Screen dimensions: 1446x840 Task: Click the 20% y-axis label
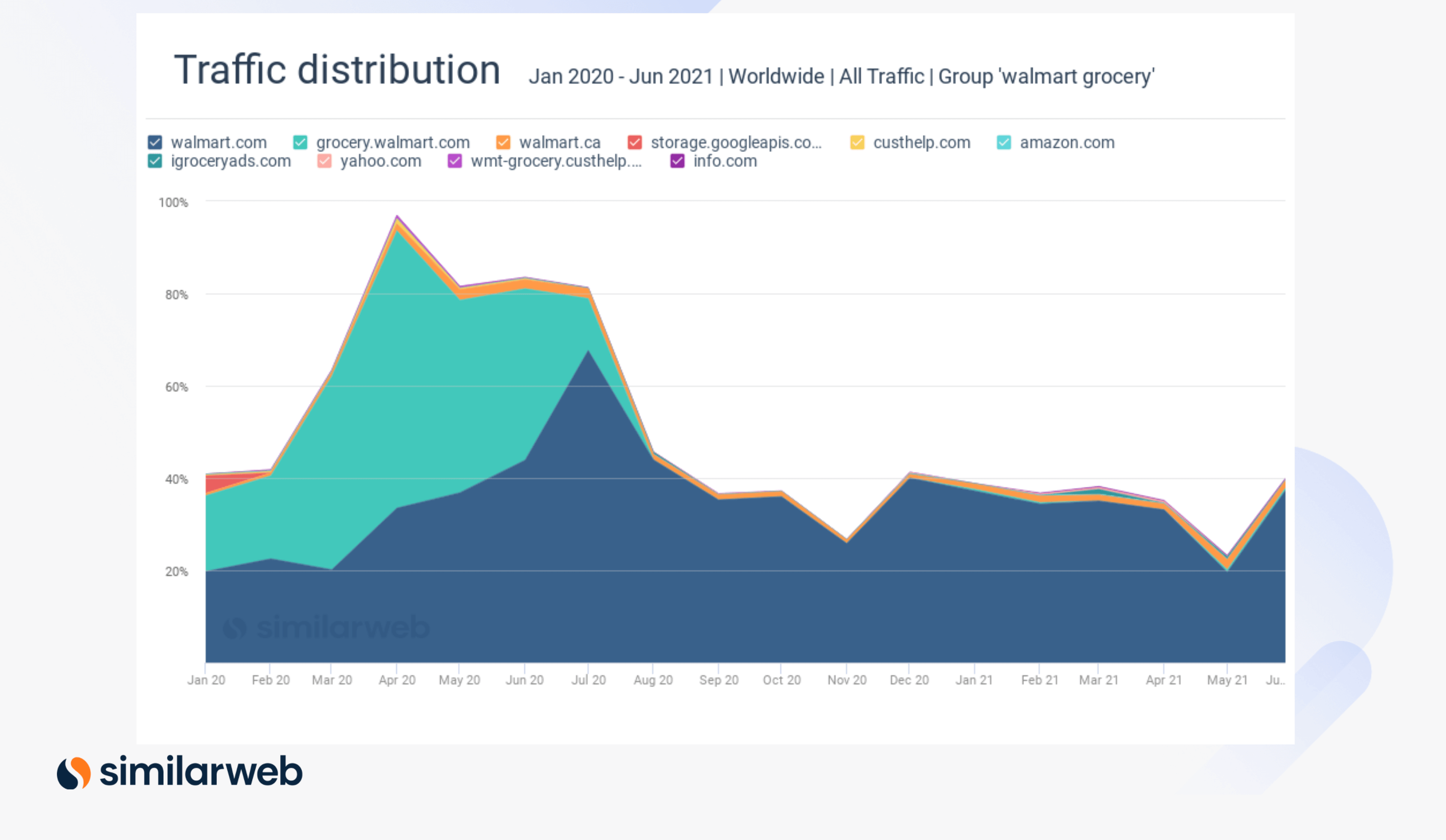coord(177,572)
